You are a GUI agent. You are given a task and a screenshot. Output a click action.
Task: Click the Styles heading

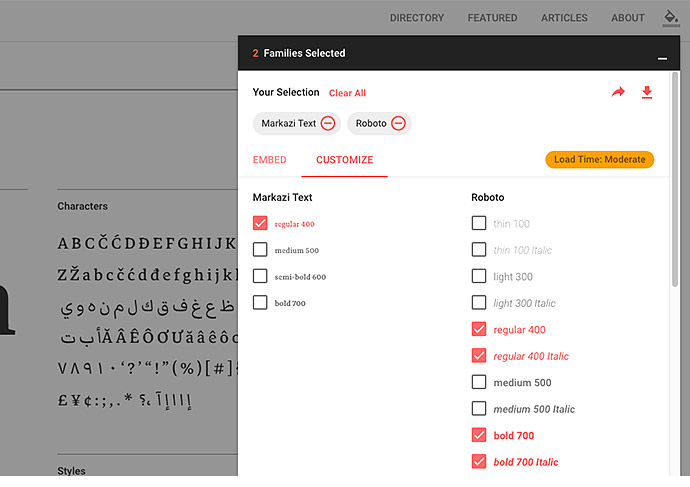[71, 471]
